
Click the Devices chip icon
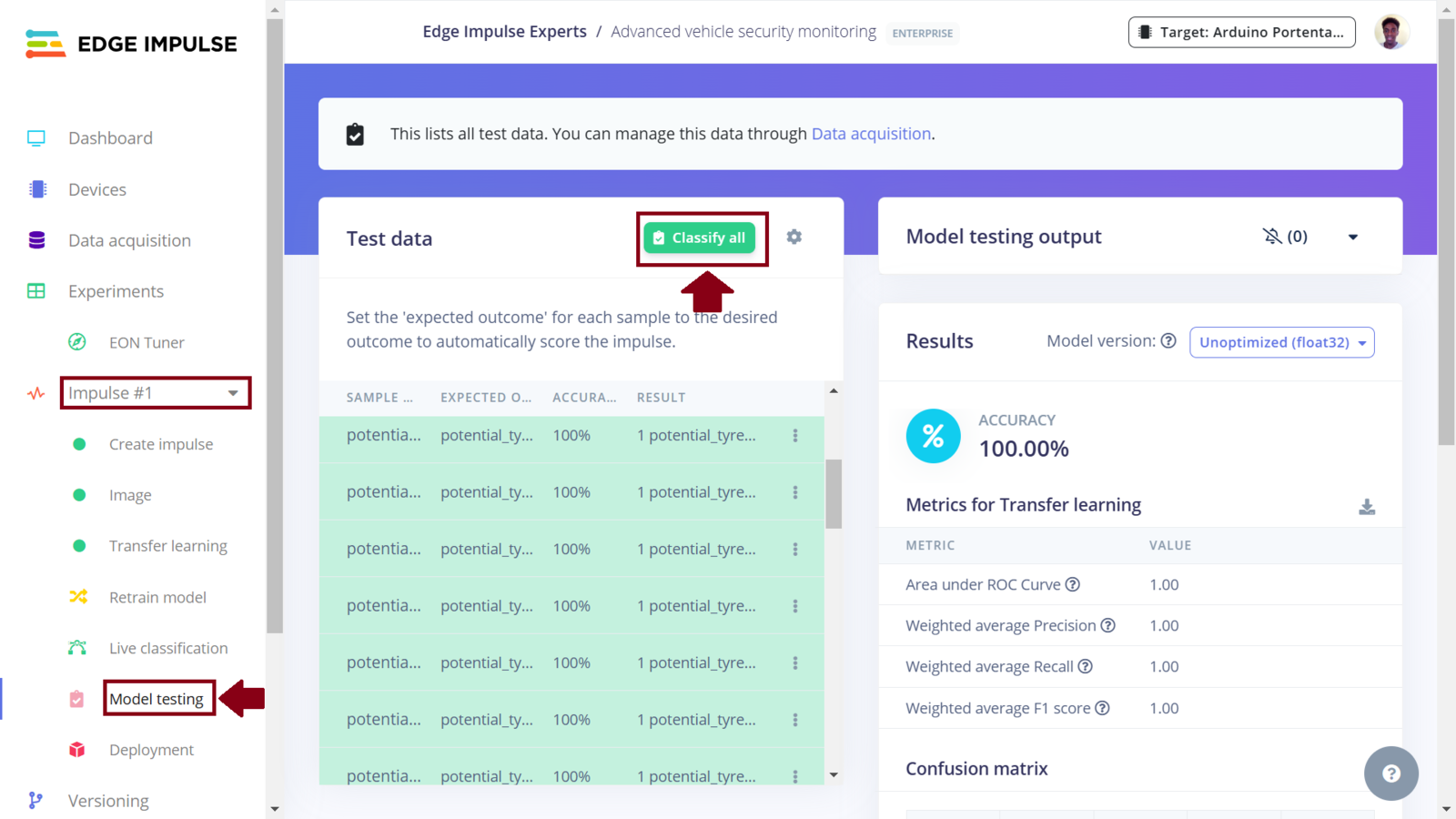click(37, 189)
